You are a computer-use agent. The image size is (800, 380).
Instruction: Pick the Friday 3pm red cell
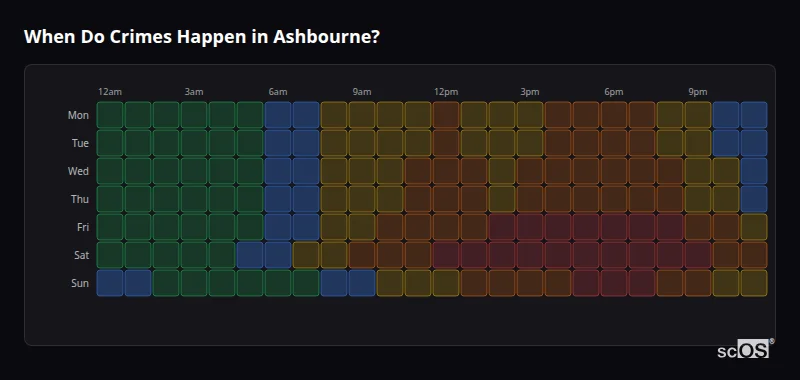pos(530,227)
